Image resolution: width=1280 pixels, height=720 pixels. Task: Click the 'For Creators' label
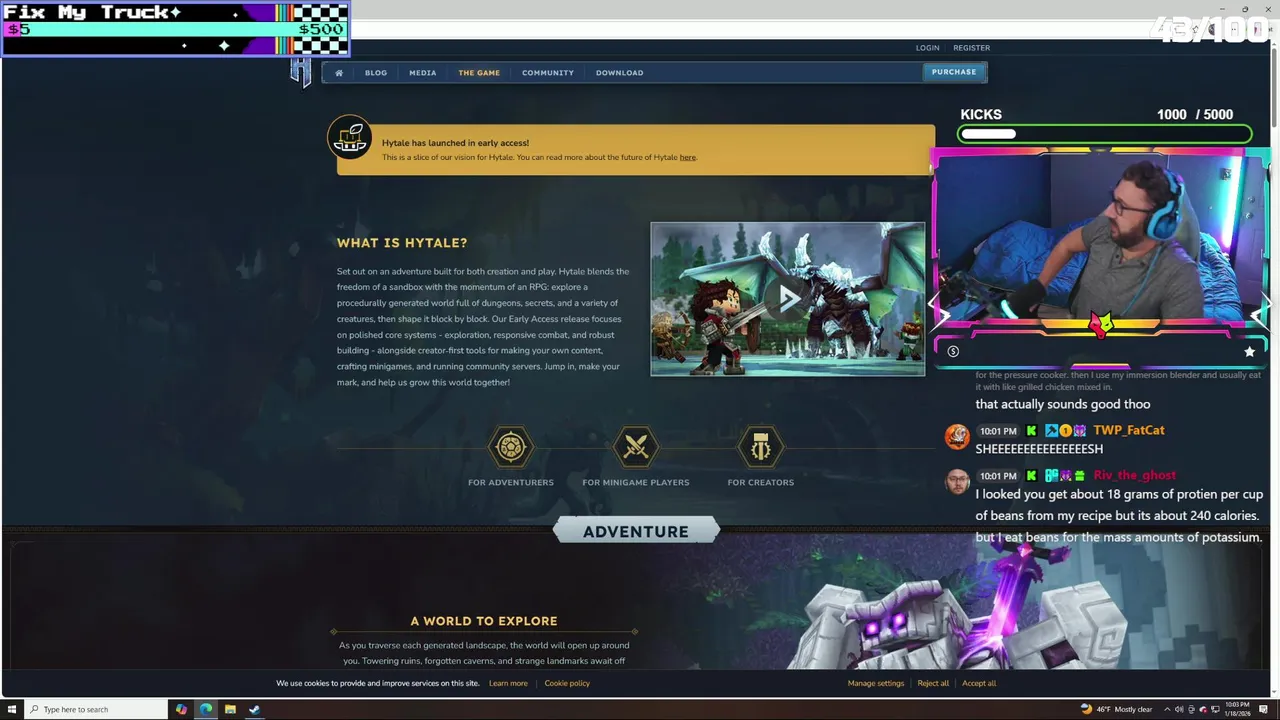761,482
